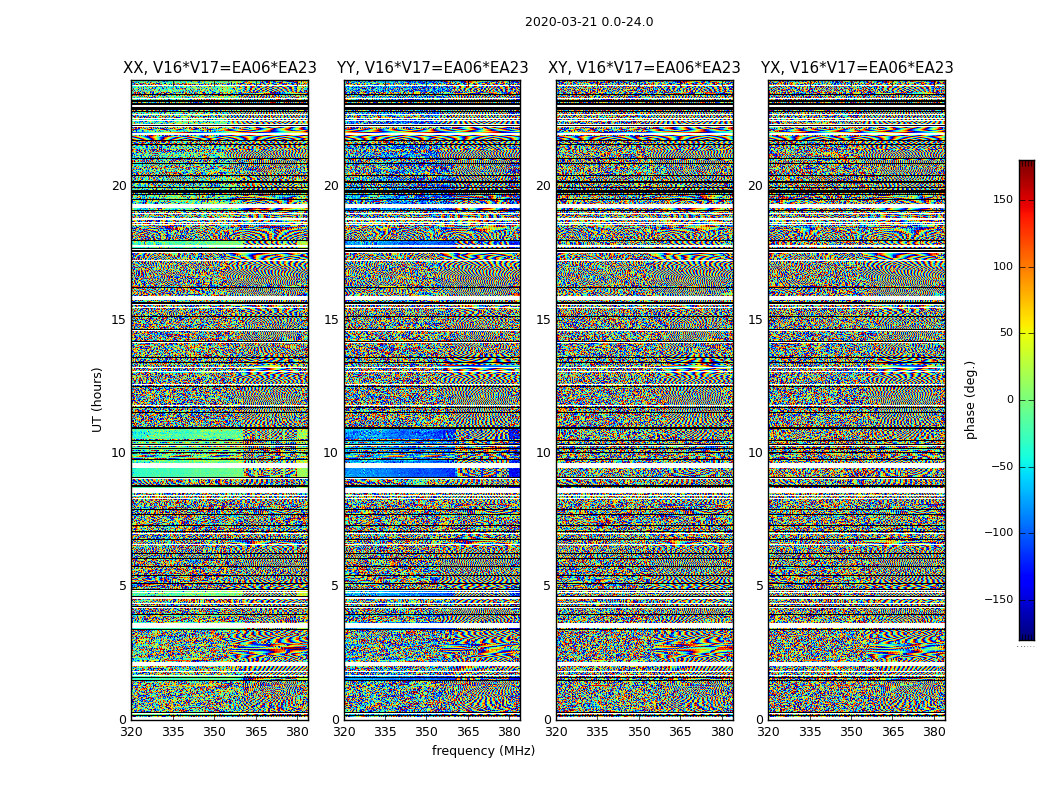Click the figure title '2020-03-21 0.0-24.0'

[589, 22]
